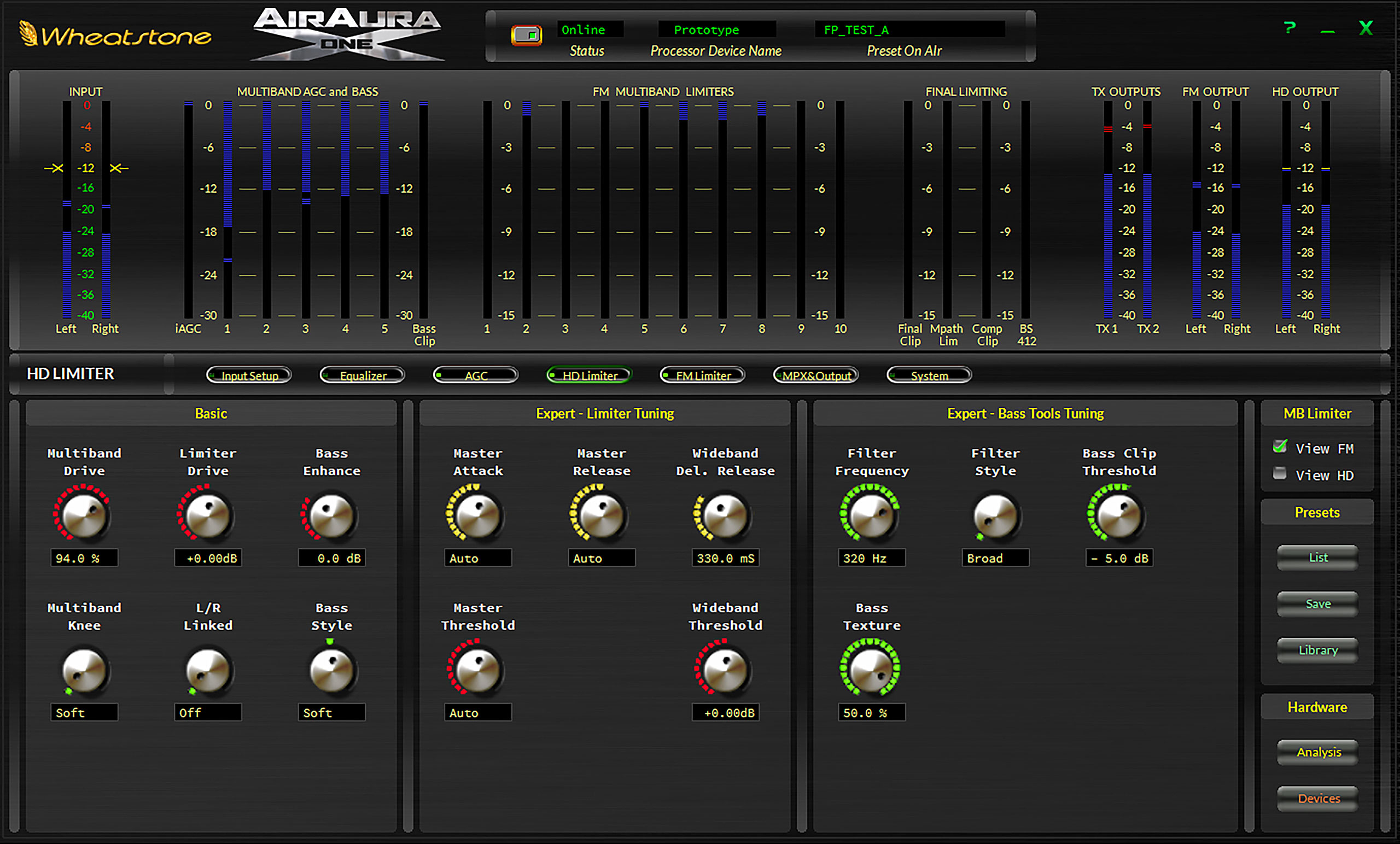Open the hardware Devices button
This screenshot has height=844, width=1400.
point(1317,799)
